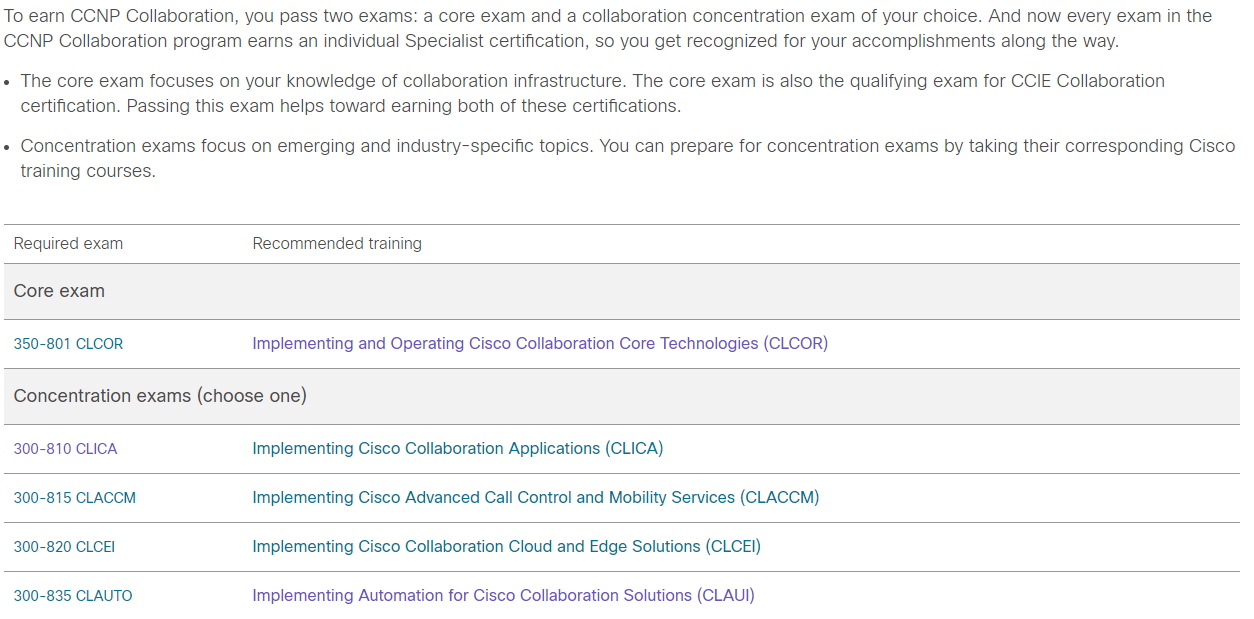The height and width of the screenshot is (619, 1254).
Task: Open the 300-810 CLICA exam link
Action: point(65,449)
